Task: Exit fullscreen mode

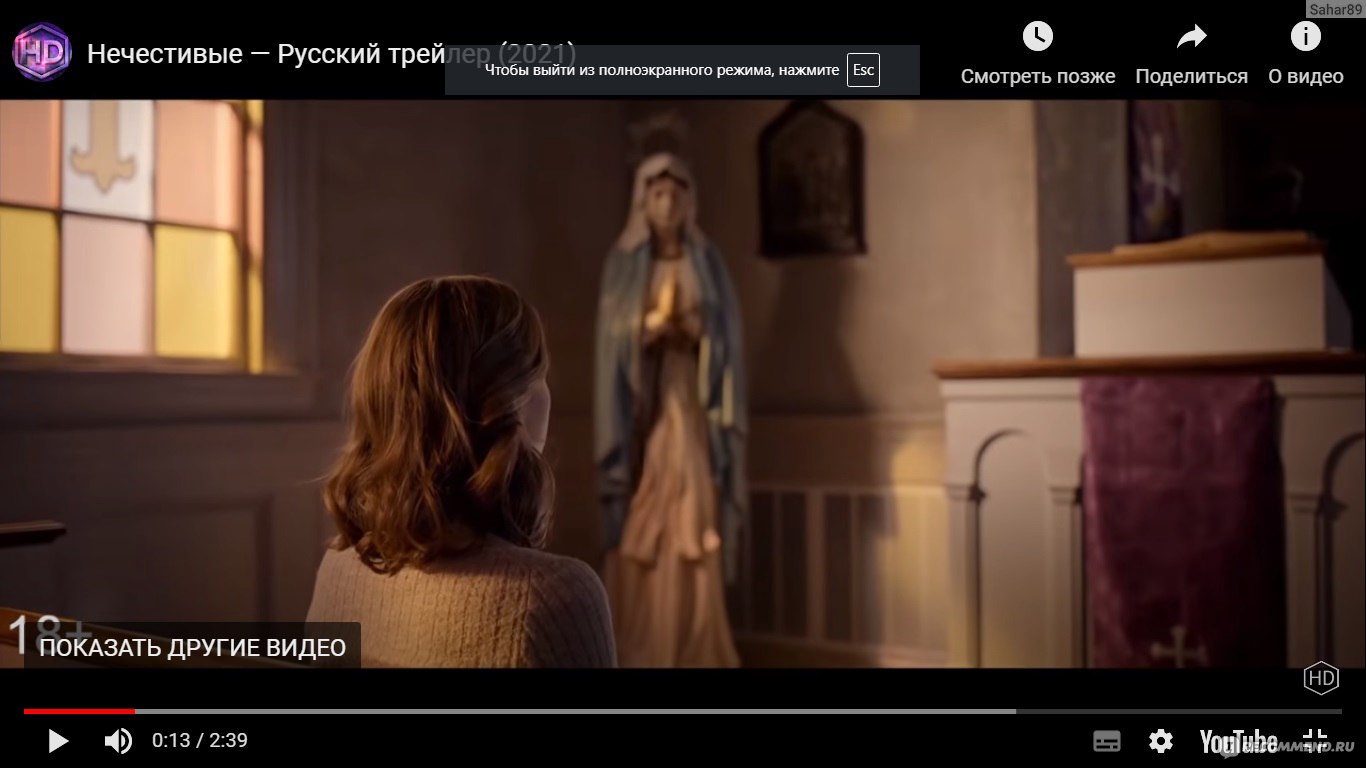Action: [x=1316, y=741]
